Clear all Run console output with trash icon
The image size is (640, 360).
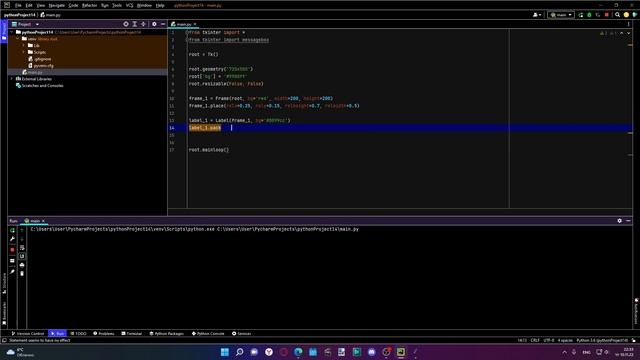coord(22,273)
